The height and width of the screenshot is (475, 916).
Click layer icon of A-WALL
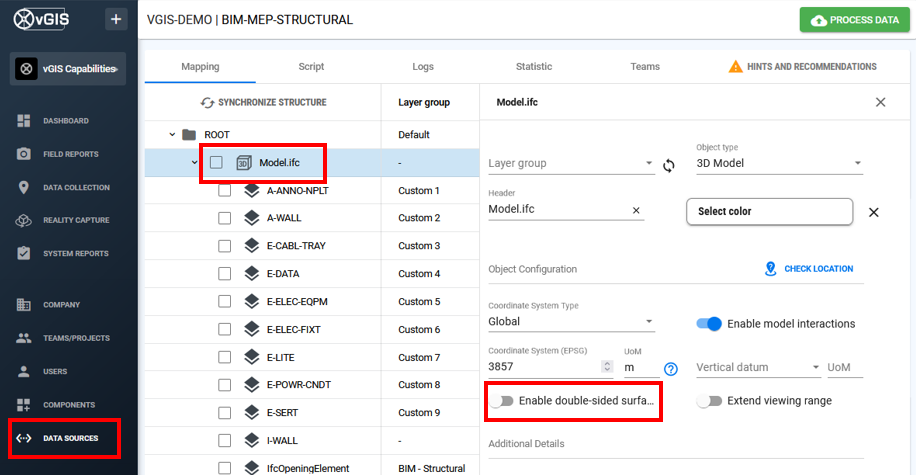point(252,218)
